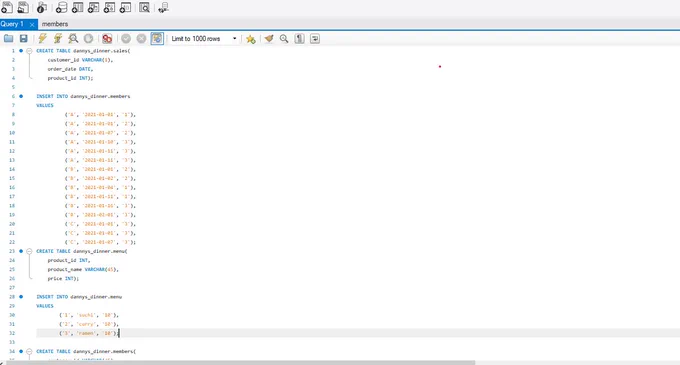The image size is (680, 365).
Task: Click the VALUES keyword on line 29
Action: (x=45, y=306)
